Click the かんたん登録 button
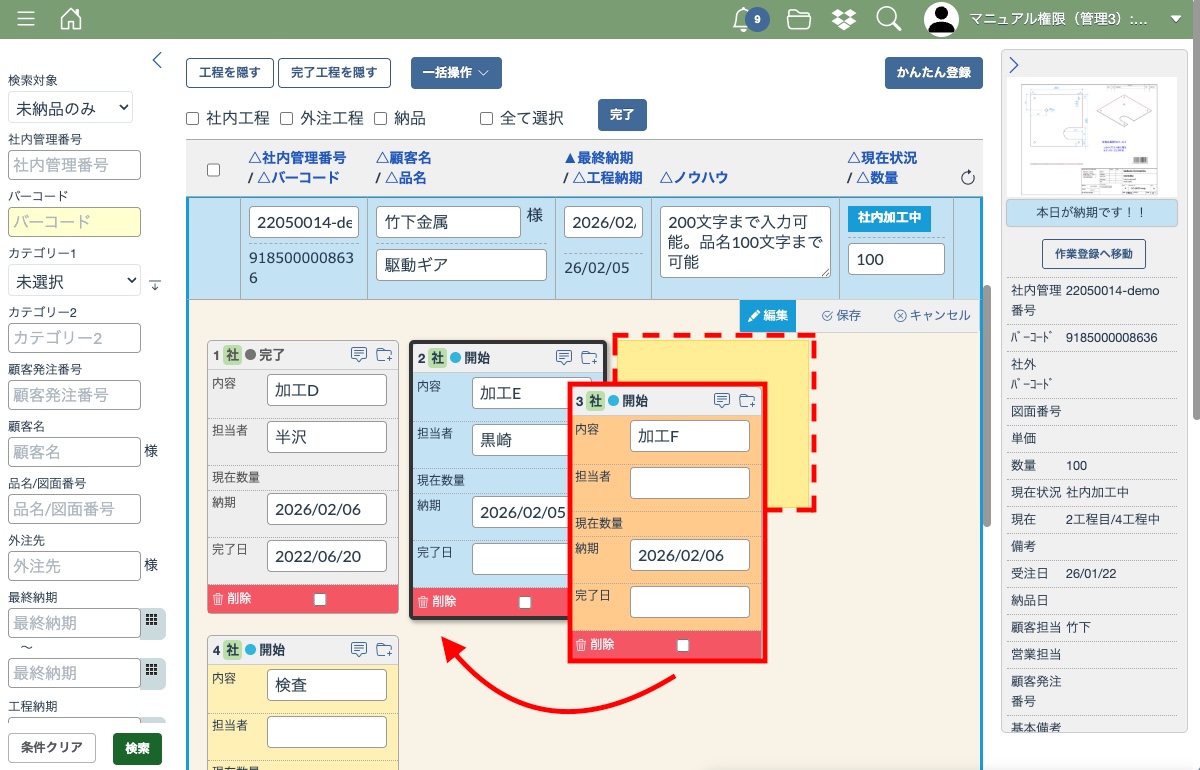This screenshot has height=770, width=1200. [x=933, y=73]
